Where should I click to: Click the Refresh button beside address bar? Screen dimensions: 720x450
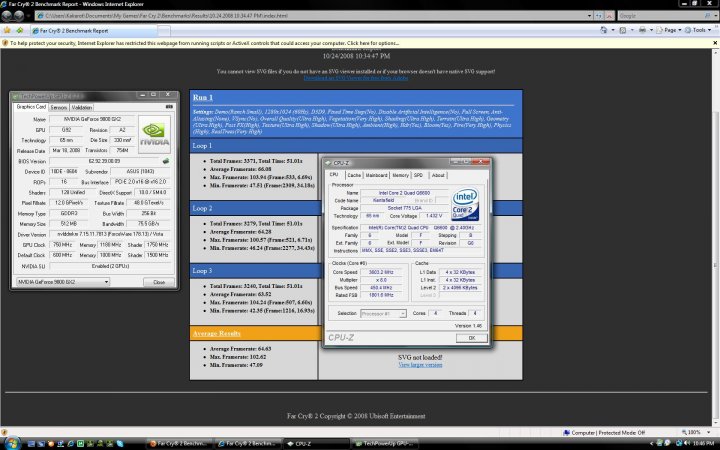point(599,16)
